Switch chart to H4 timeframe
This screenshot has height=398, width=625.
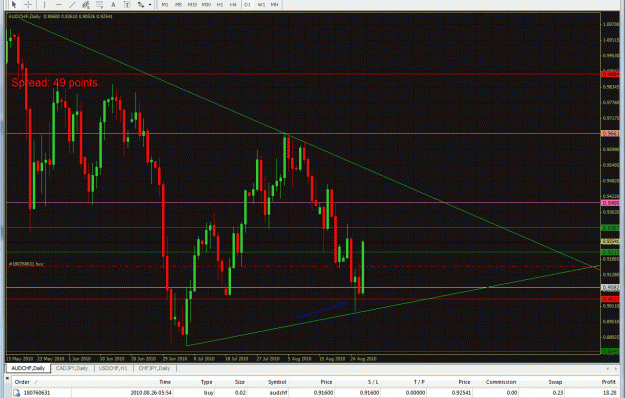[233, 4]
